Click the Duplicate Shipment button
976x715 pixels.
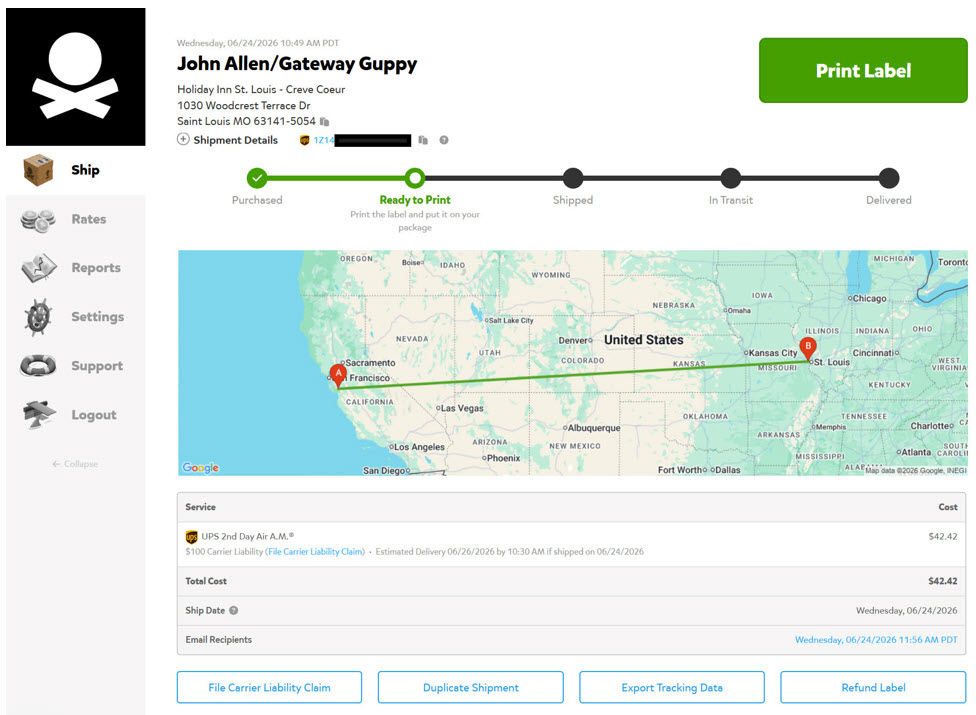coord(471,688)
